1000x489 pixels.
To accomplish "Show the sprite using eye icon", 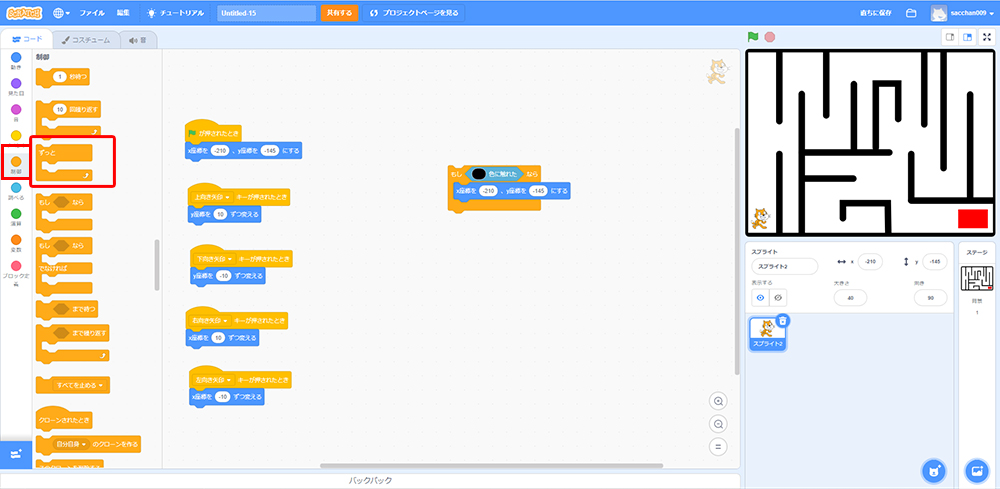I will tap(760, 297).
